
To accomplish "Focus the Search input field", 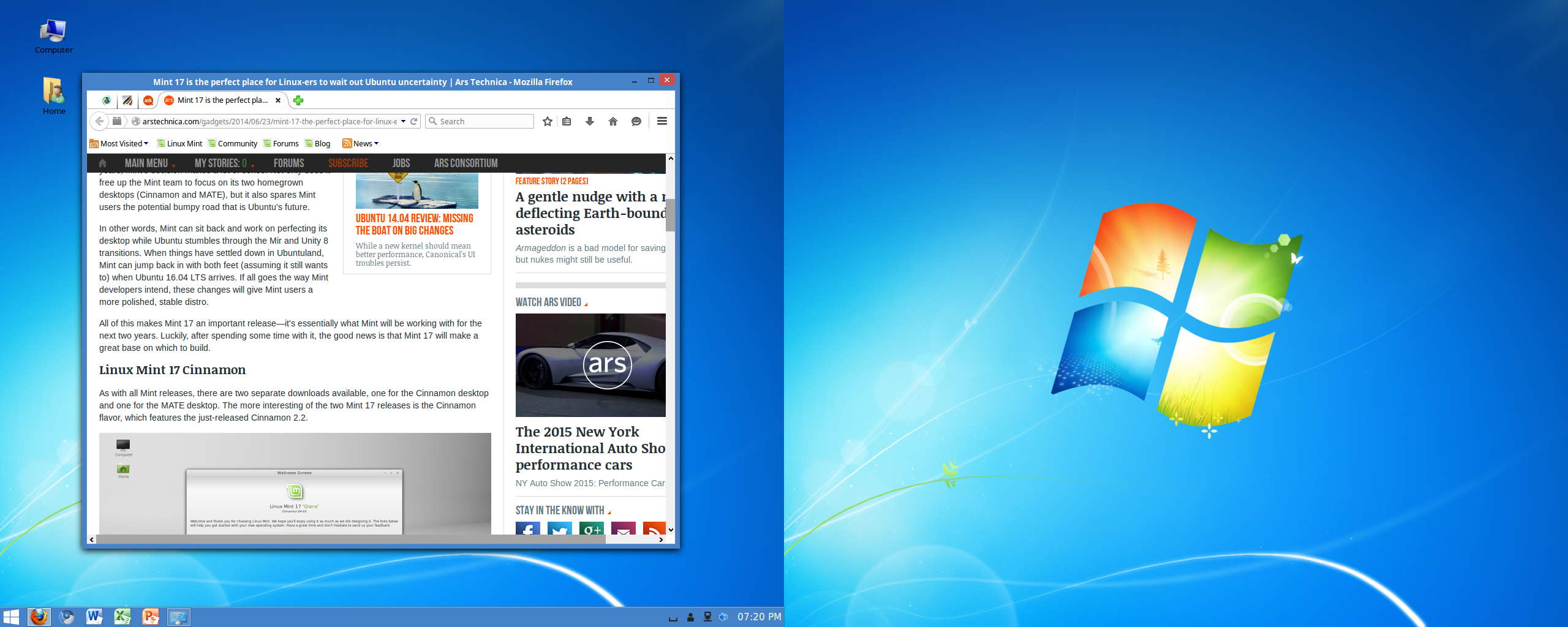I will coord(480,121).
